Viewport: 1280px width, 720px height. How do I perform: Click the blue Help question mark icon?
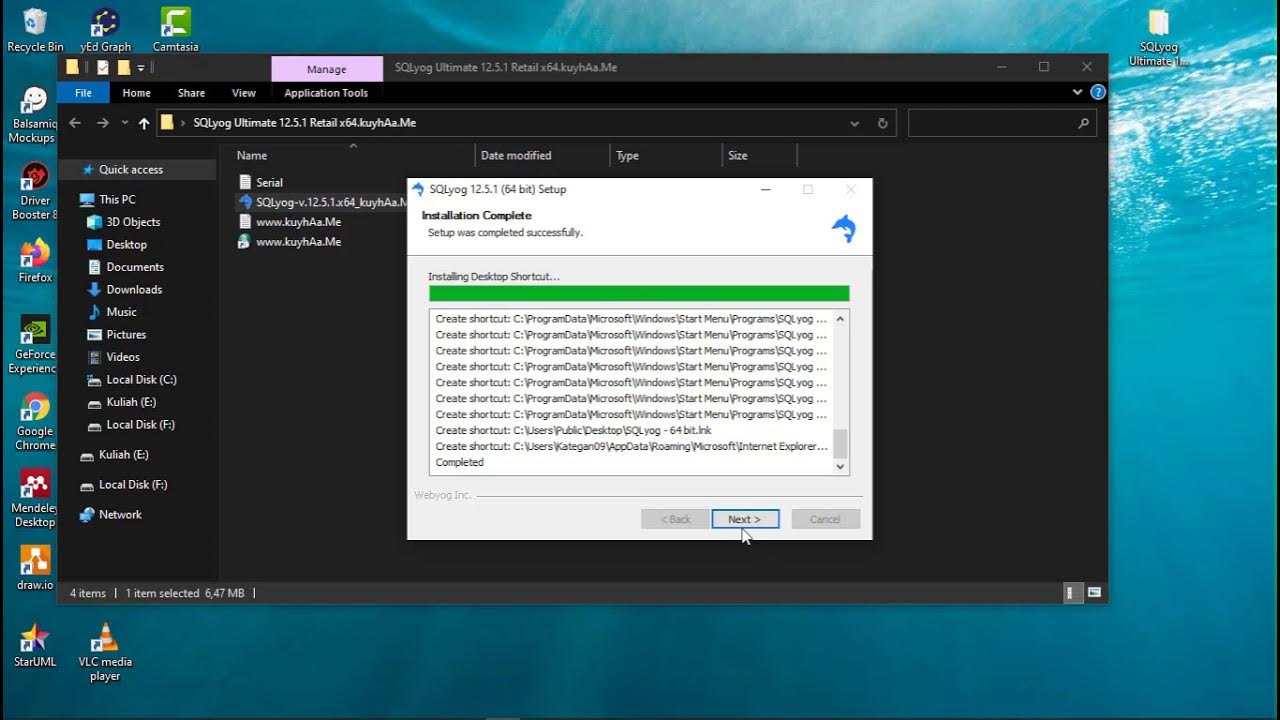click(x=1098, y=92)
